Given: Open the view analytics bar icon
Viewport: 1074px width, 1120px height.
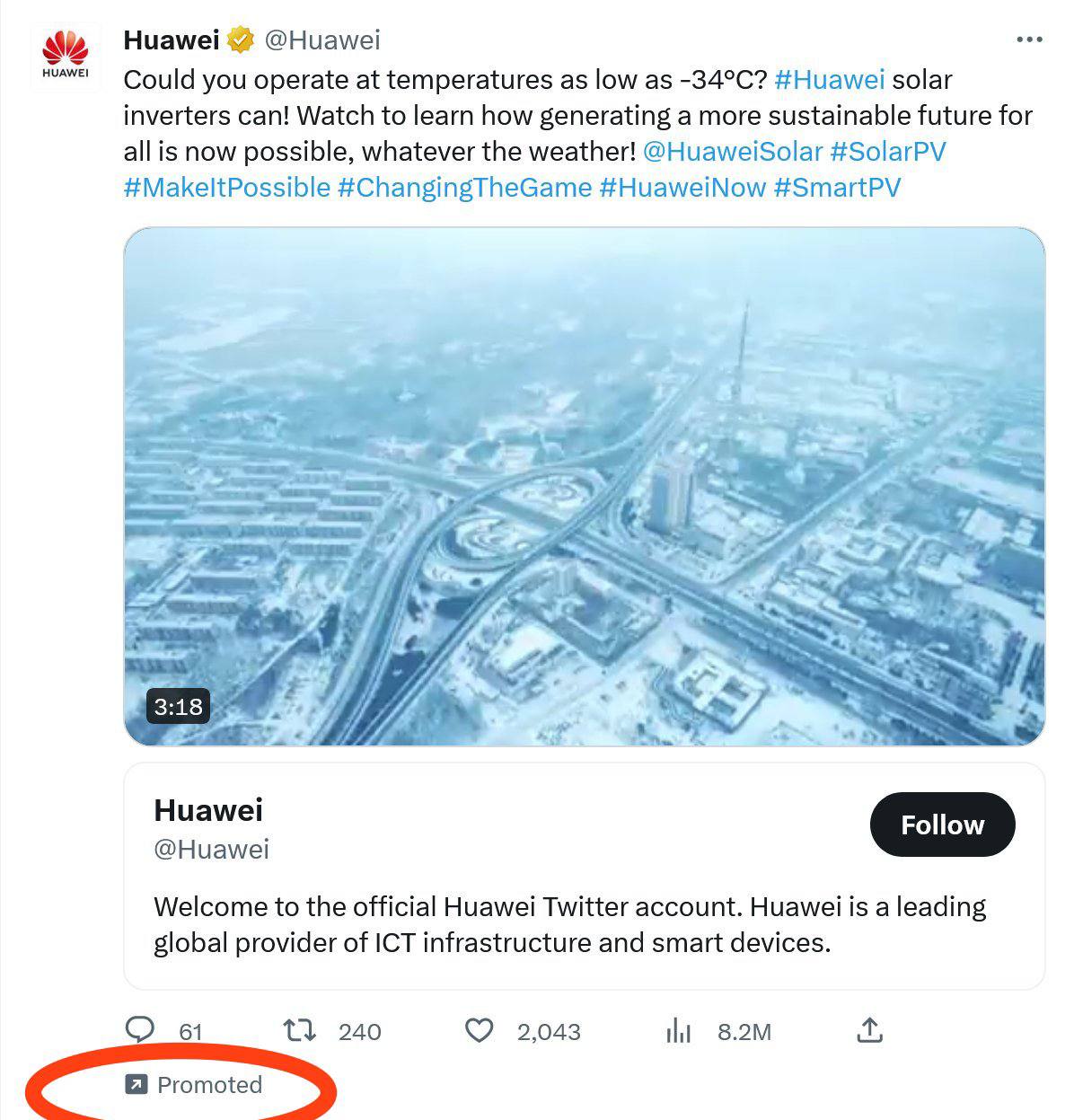Looking at the screenshot, I should [x=678, y=1031].
